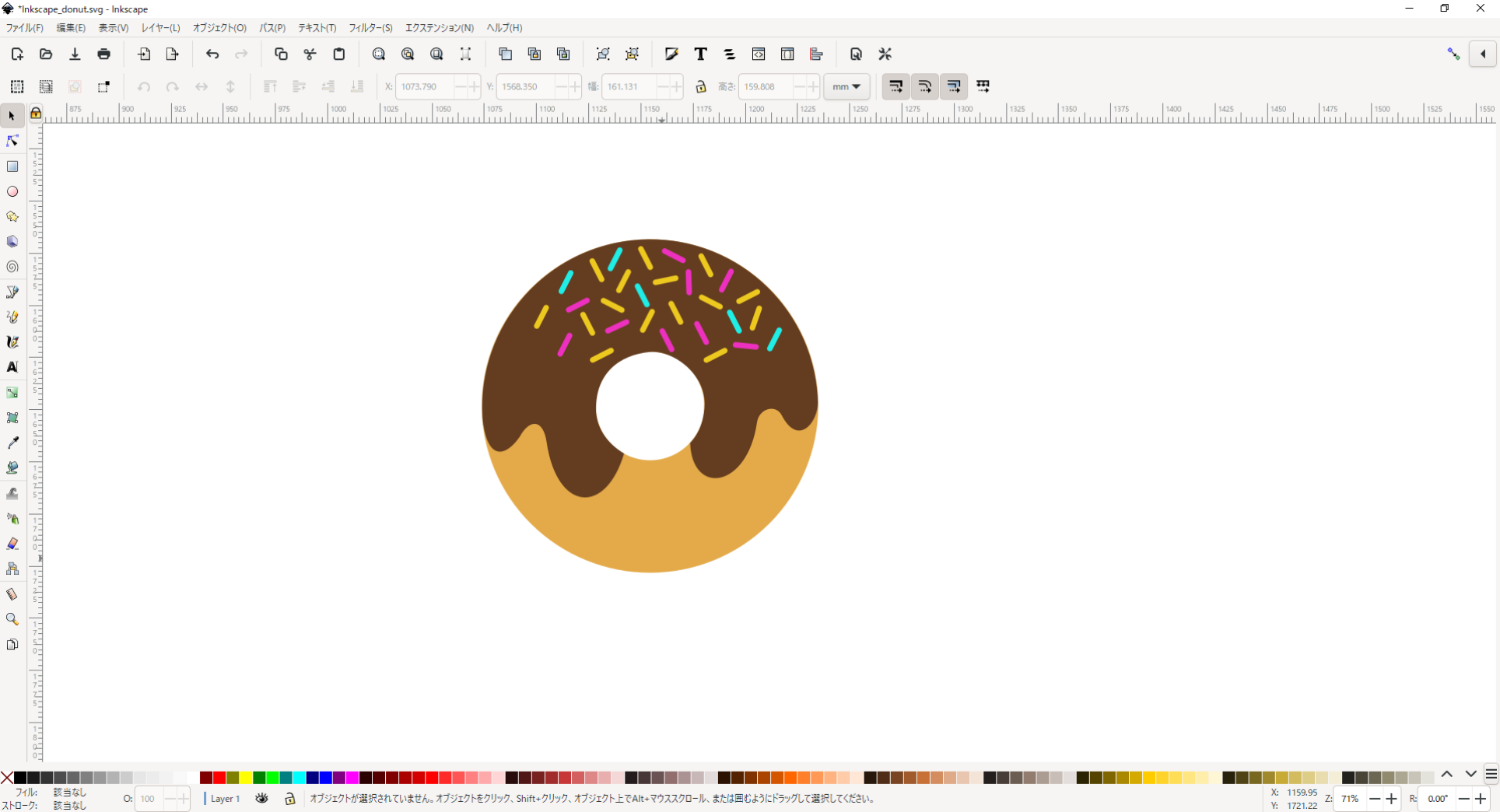Open the フィルター(S) menu
Screen dimensions: 1500x812
pyautogui.click(x=370, y=27)
